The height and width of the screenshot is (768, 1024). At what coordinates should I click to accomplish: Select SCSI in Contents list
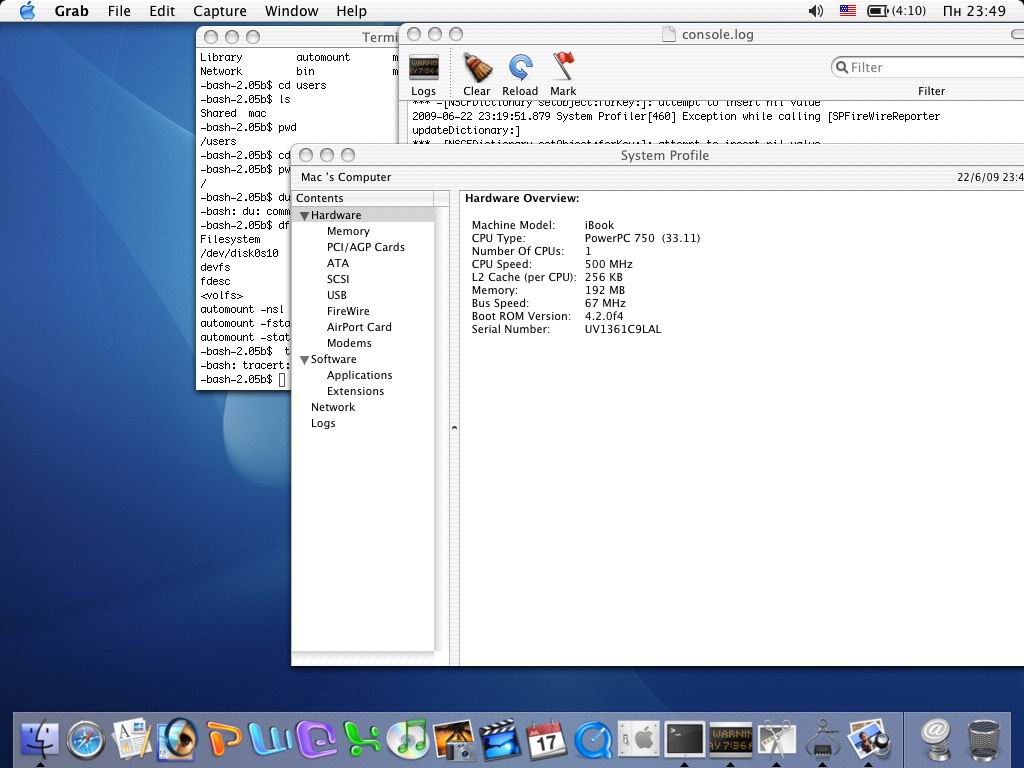[x=338, y=279]
